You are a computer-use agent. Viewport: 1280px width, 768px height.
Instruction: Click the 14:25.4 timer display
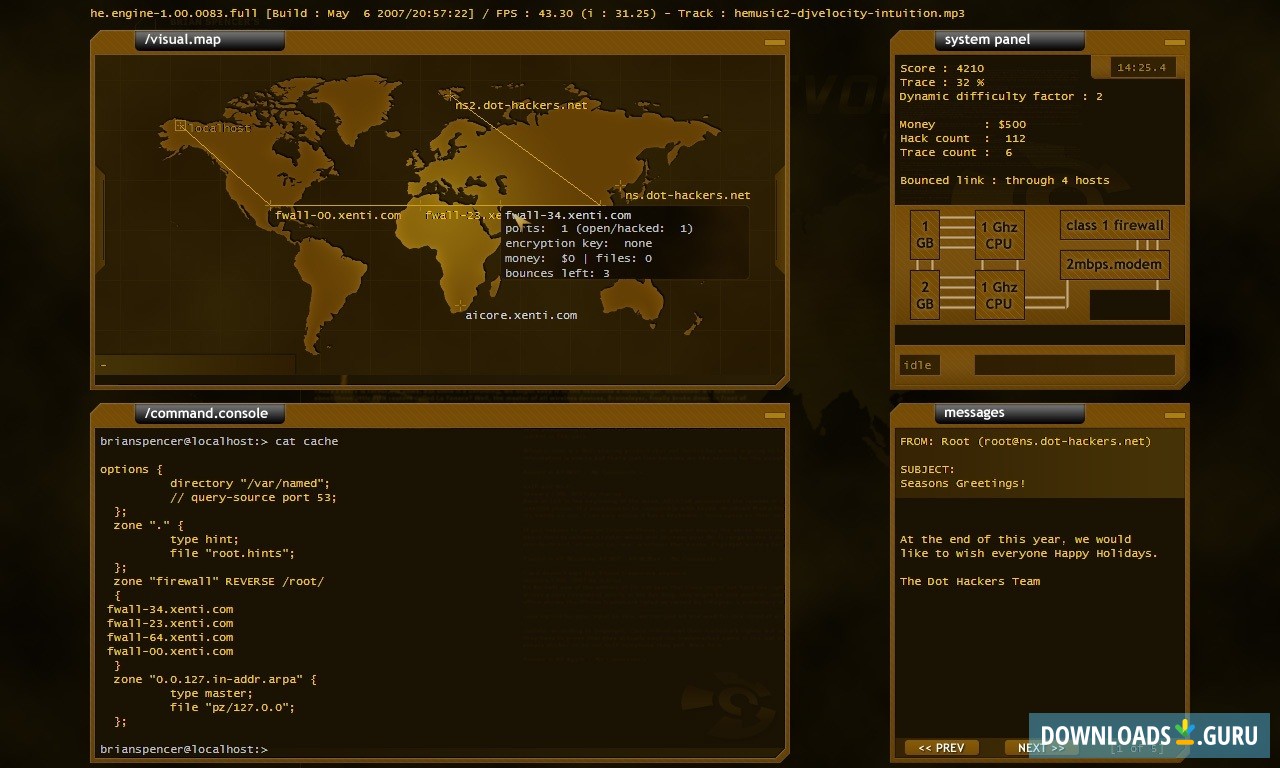[x=1143, y=68]
